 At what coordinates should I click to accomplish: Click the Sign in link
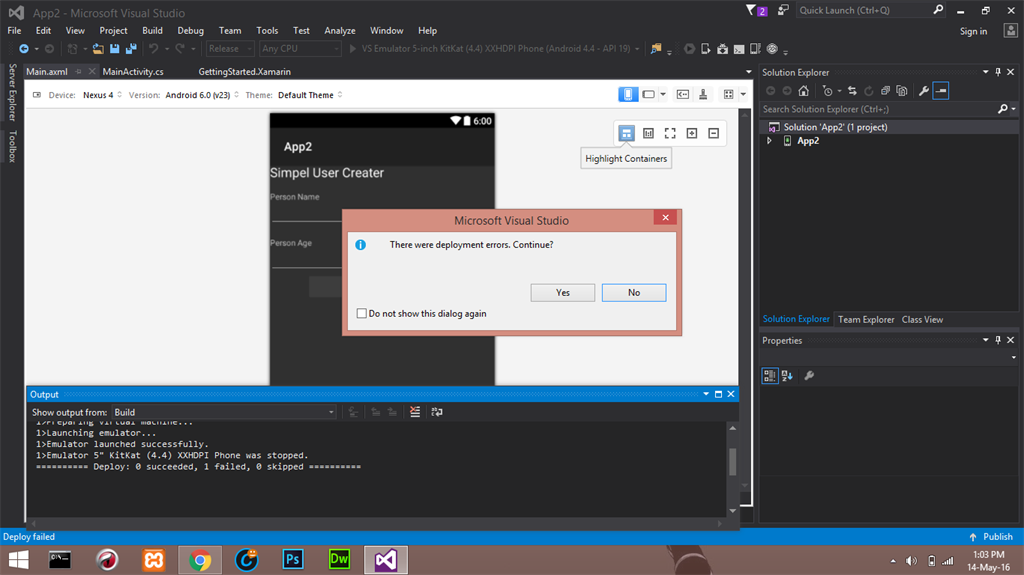coord(973,31)
